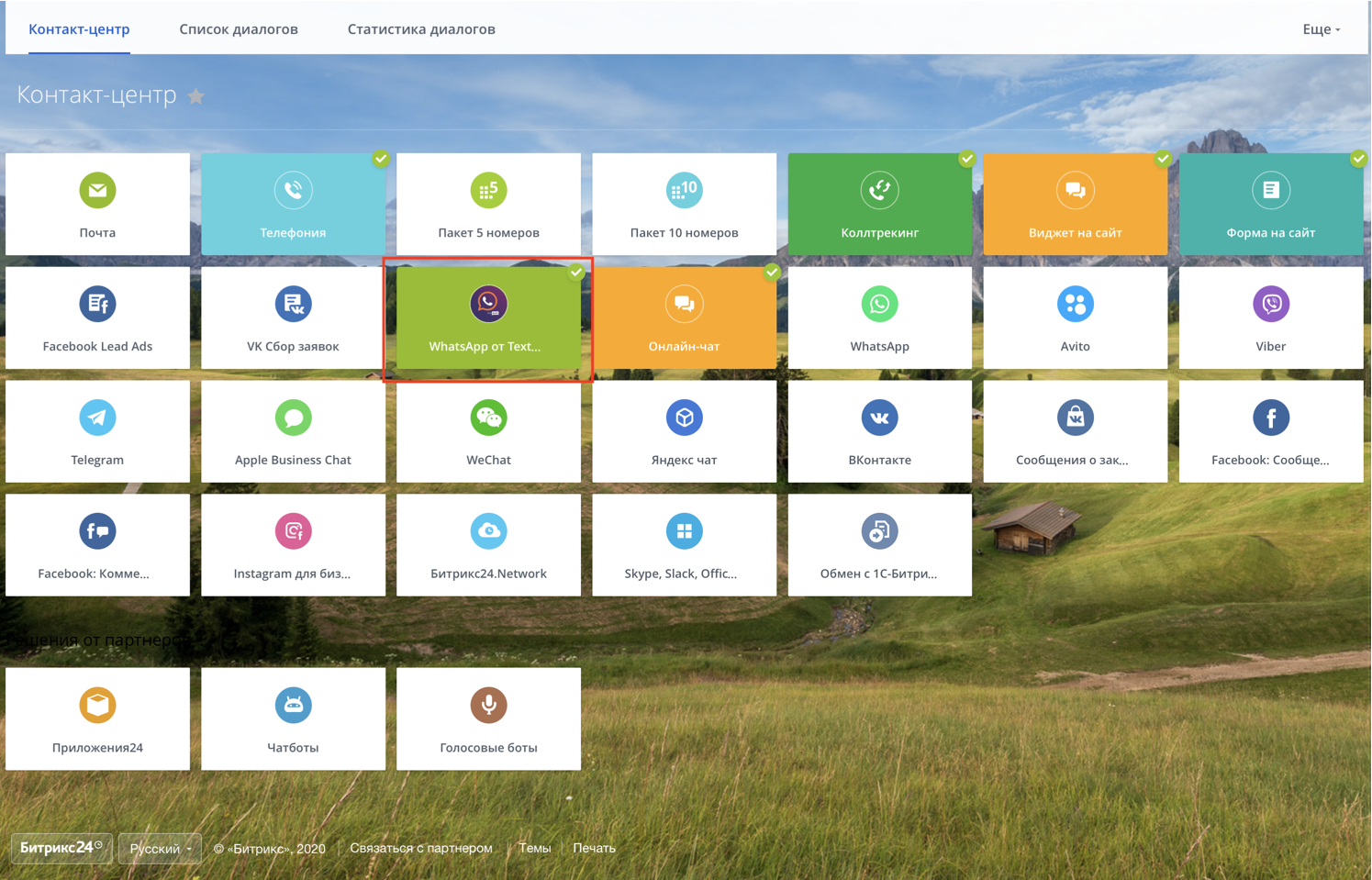
Task: Open the Сообщения о зак... icon
Action: (x=1075, y=418)
